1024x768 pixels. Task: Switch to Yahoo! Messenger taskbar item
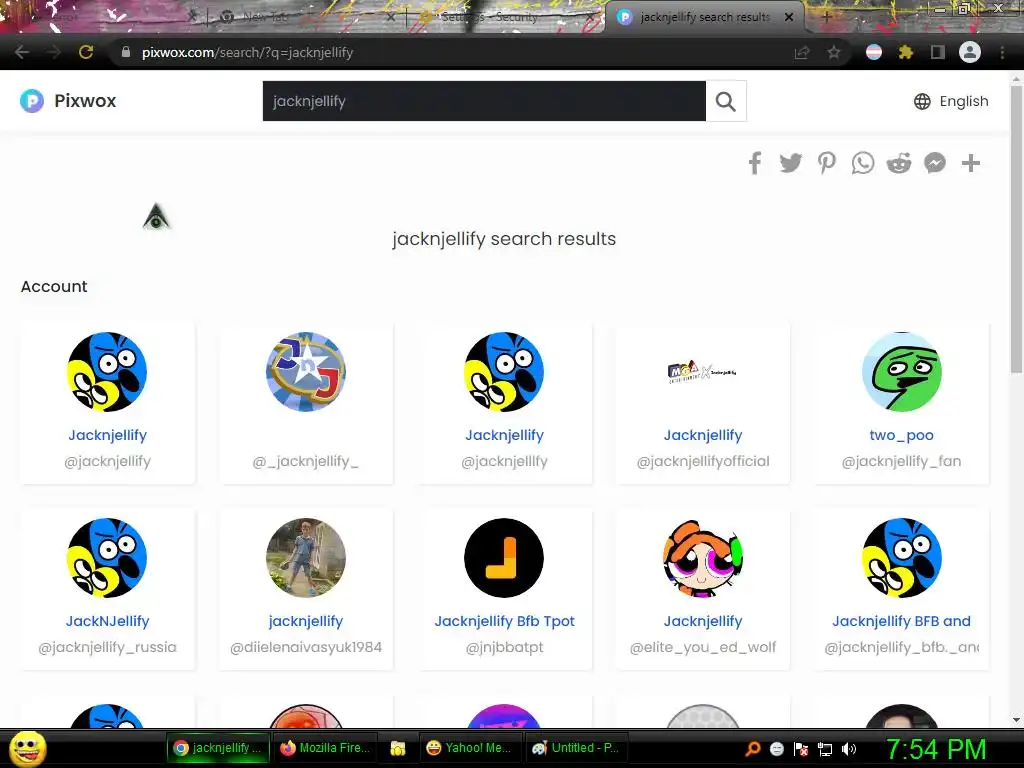pyautogui.click(x=468, y=748)
